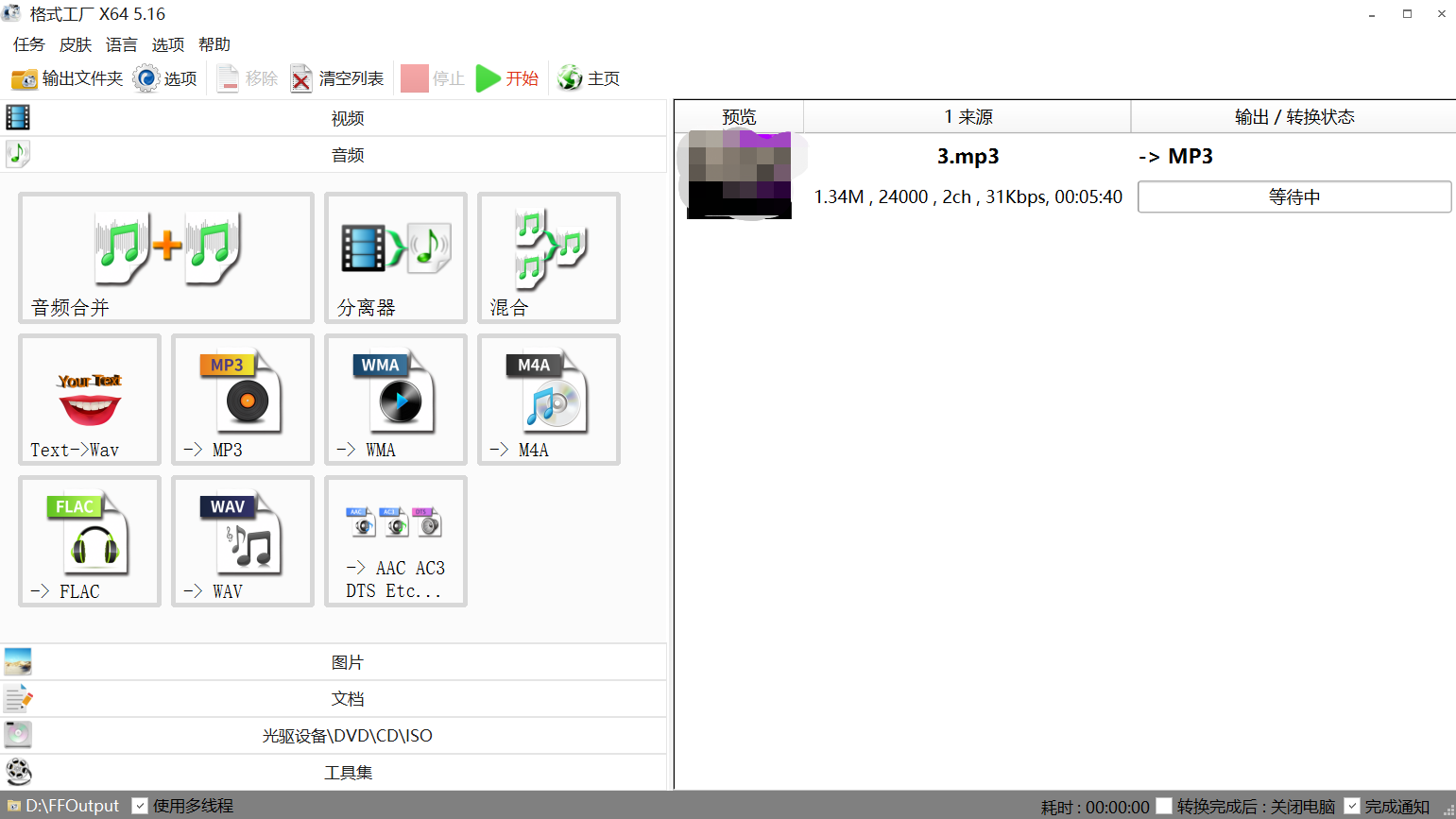The width and height of the screenshot is (1456, 819).
Task: Select the 3.mp3 file name
Action: click(x=968, y=156)
